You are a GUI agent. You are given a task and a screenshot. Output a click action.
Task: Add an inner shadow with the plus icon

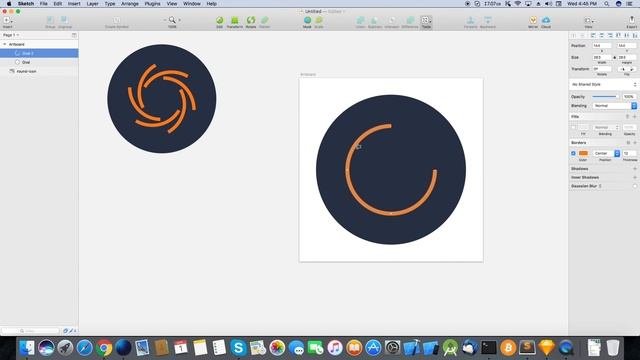pos(635,178)
